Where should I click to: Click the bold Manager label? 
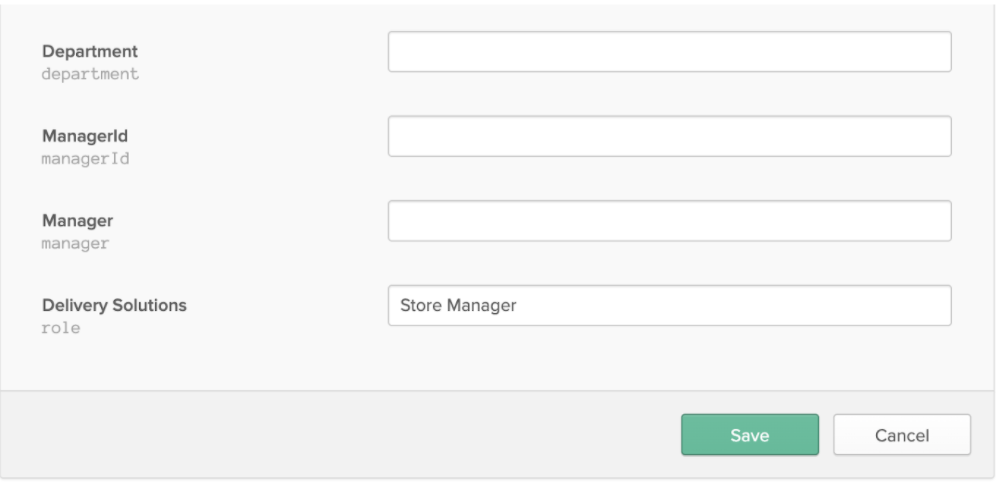[x=77, y=220]
